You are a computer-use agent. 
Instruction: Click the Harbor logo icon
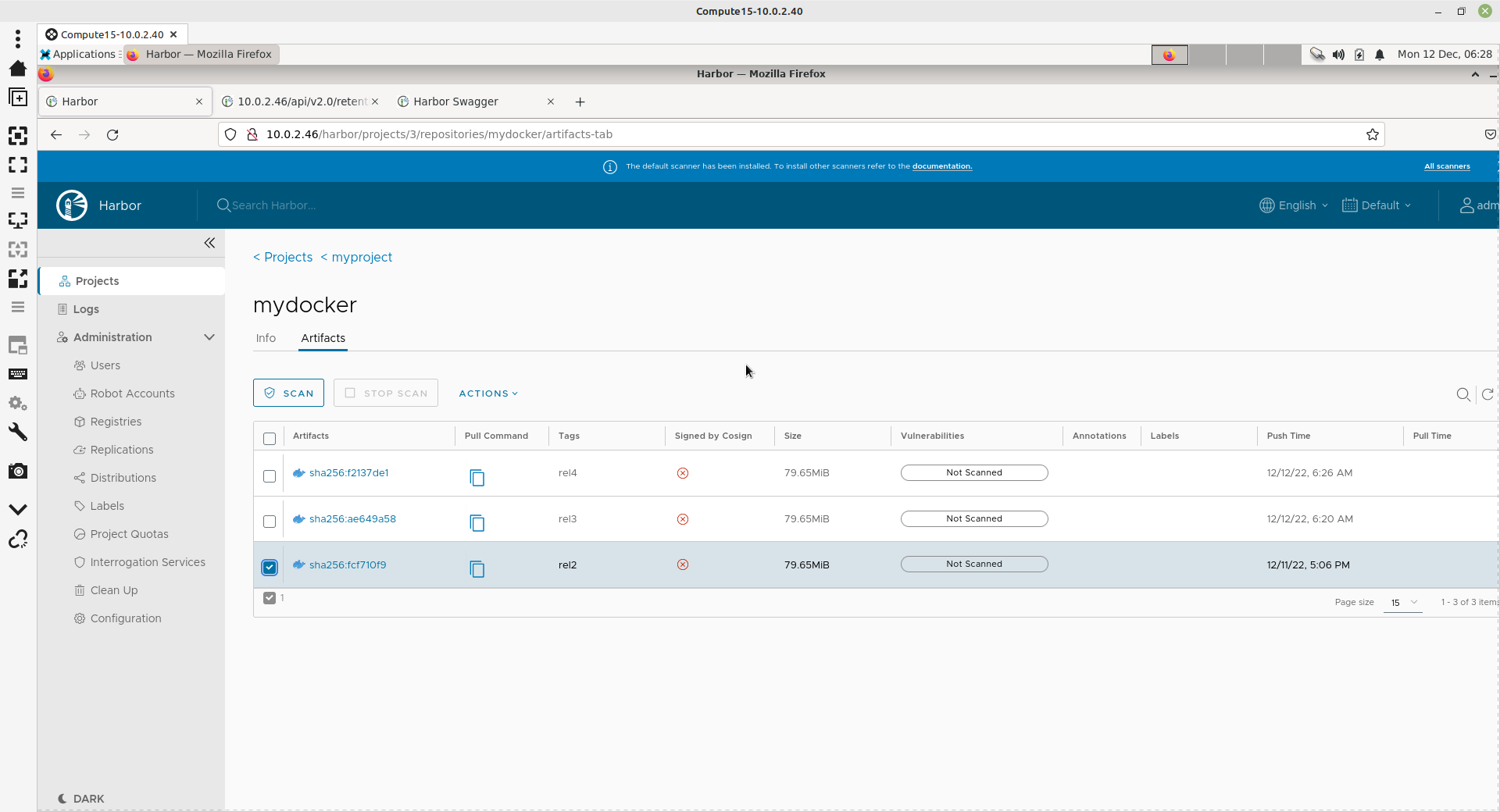[72, 205]
